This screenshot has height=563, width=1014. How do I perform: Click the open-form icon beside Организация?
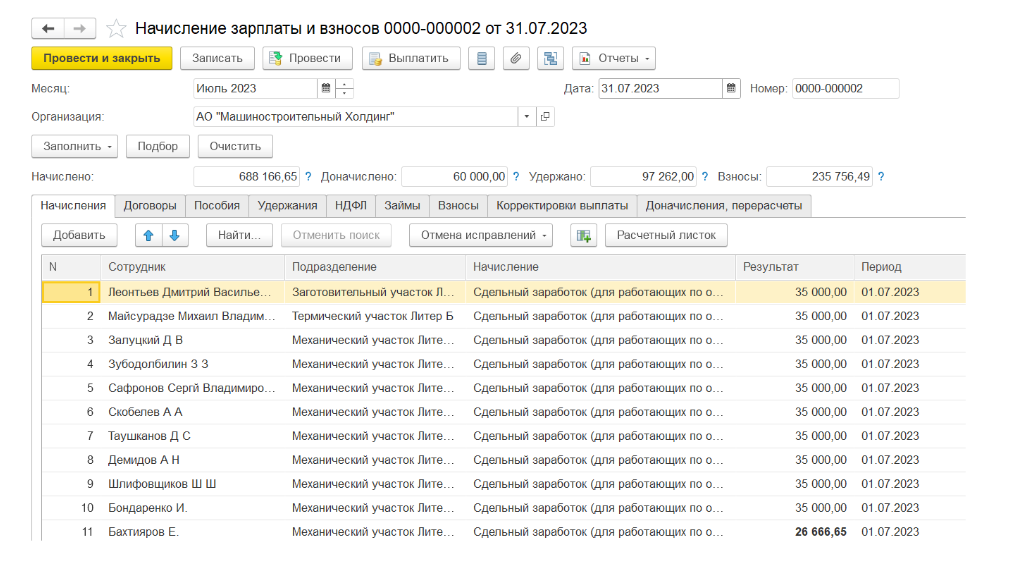tap(545, 117)
